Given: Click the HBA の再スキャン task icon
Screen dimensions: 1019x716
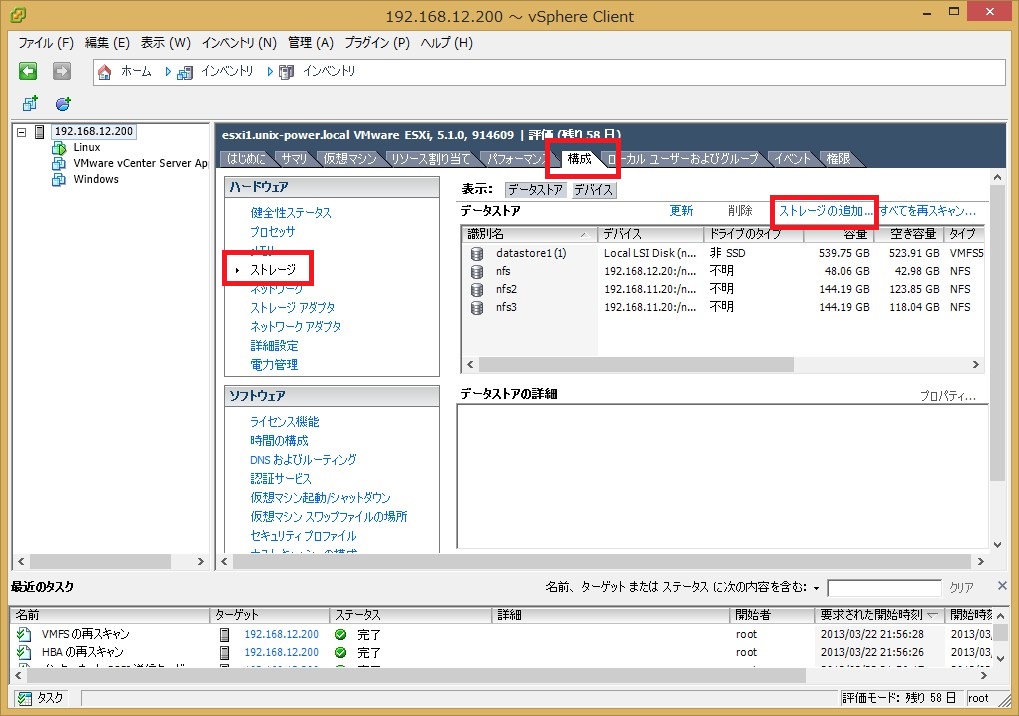Looking at the screenshot, I should [x=24, y=652].
